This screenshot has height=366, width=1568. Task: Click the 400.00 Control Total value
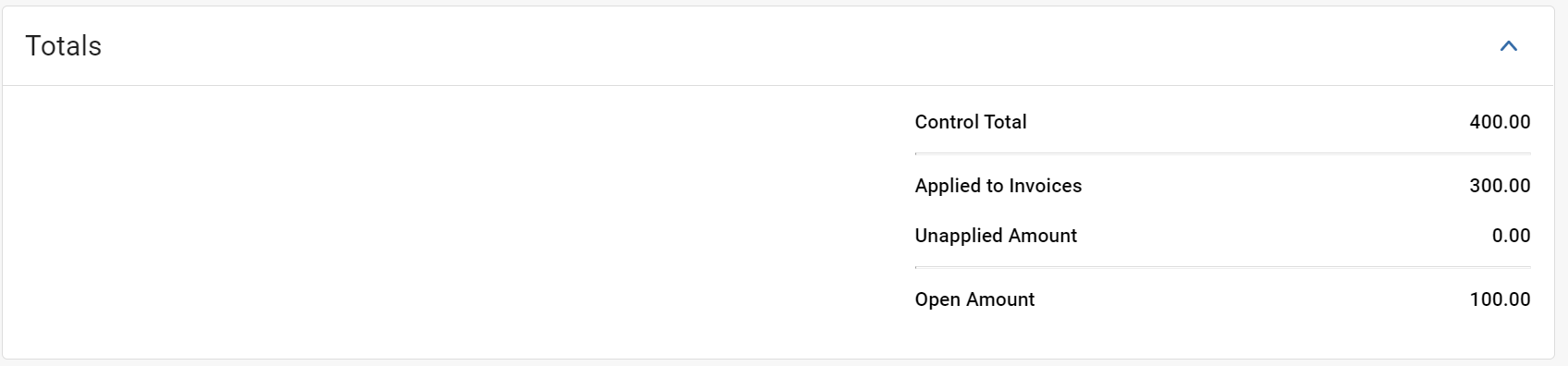point(1500,122)
